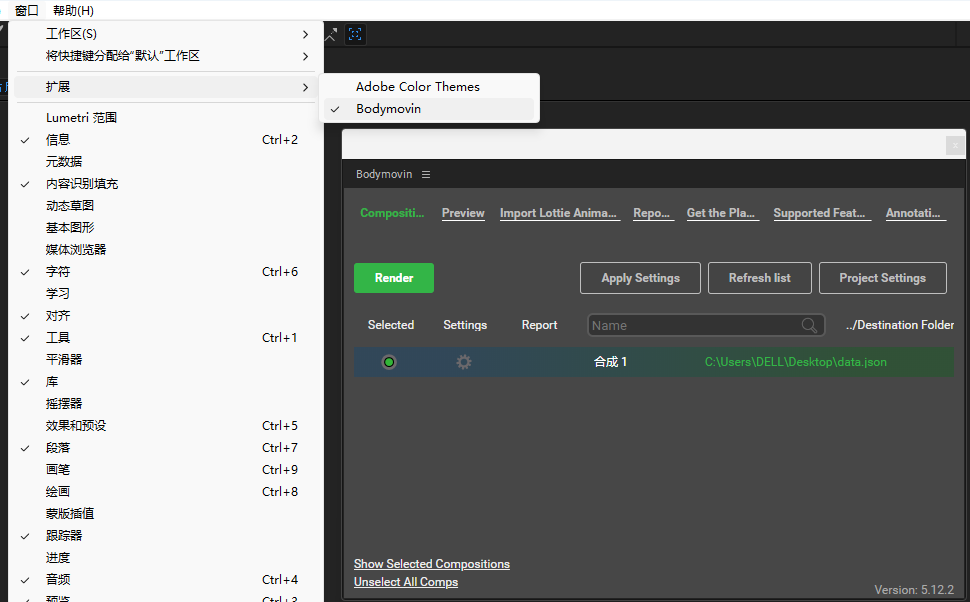Expand the 将快捷键分配给"默认"工作区 submenu
Screen dimensions: 970x602
click(x=166, y=56)
